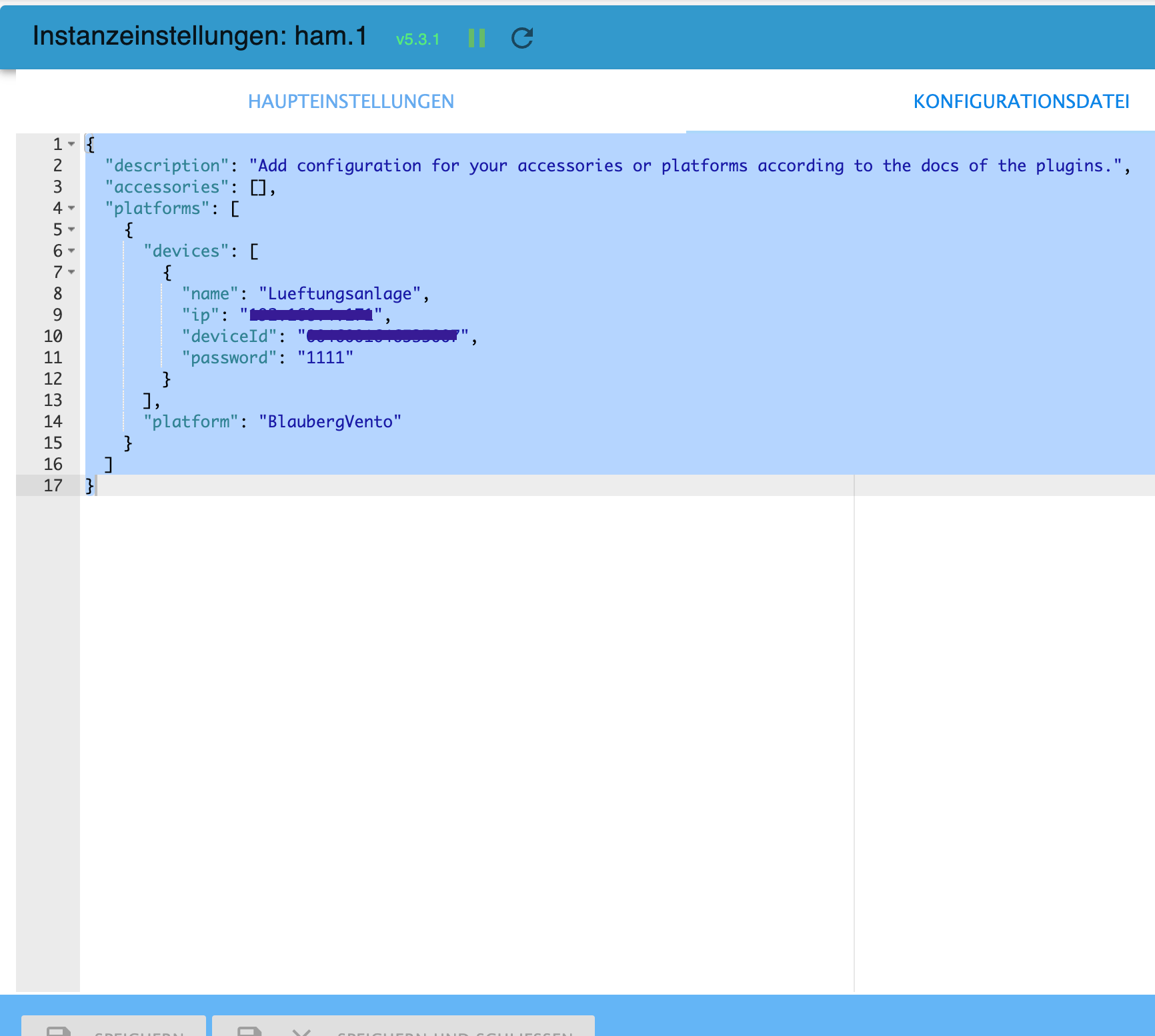Click the "Lueftungsanlage" name value
Viewport: 1155px width, 1036px height.
tap(339, 293)
